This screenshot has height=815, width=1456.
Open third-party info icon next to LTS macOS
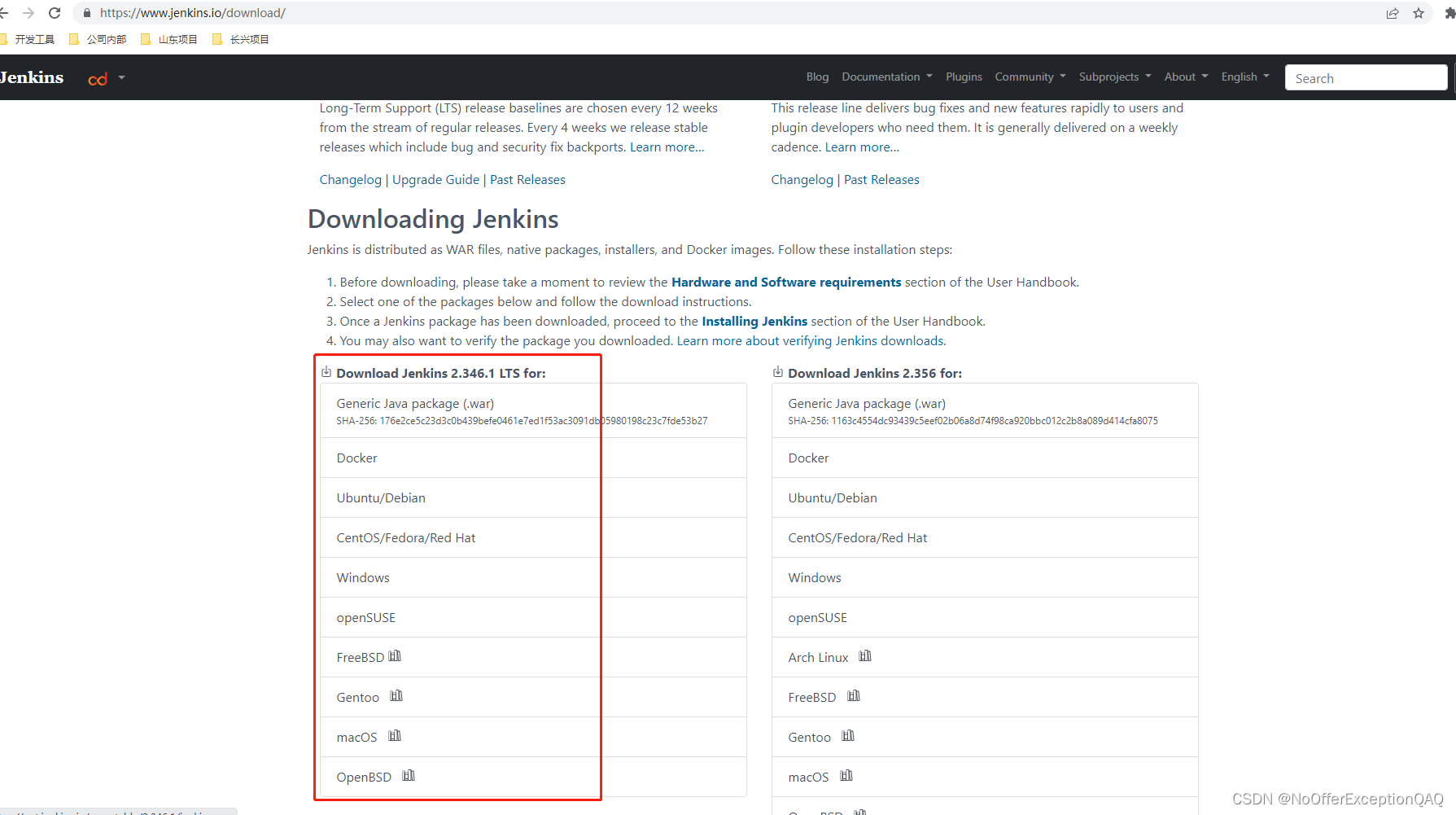pos(395,736)
